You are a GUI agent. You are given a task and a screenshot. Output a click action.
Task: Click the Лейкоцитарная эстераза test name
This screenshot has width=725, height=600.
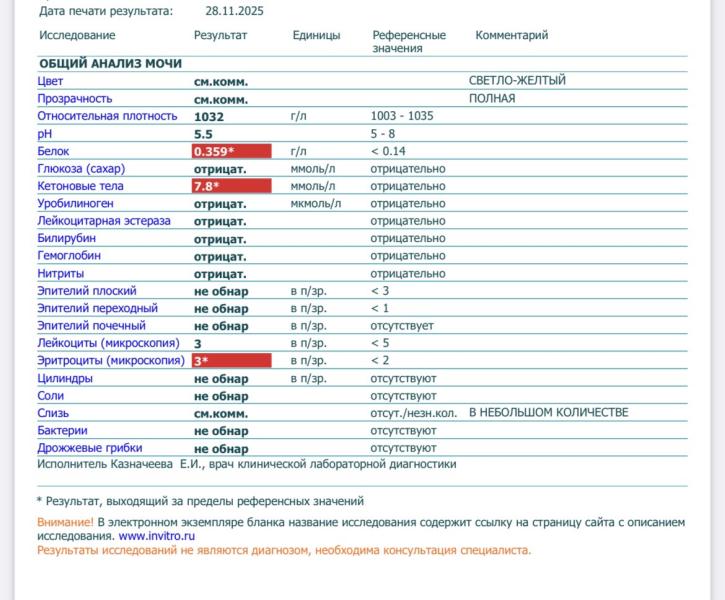tap(104, 221)
